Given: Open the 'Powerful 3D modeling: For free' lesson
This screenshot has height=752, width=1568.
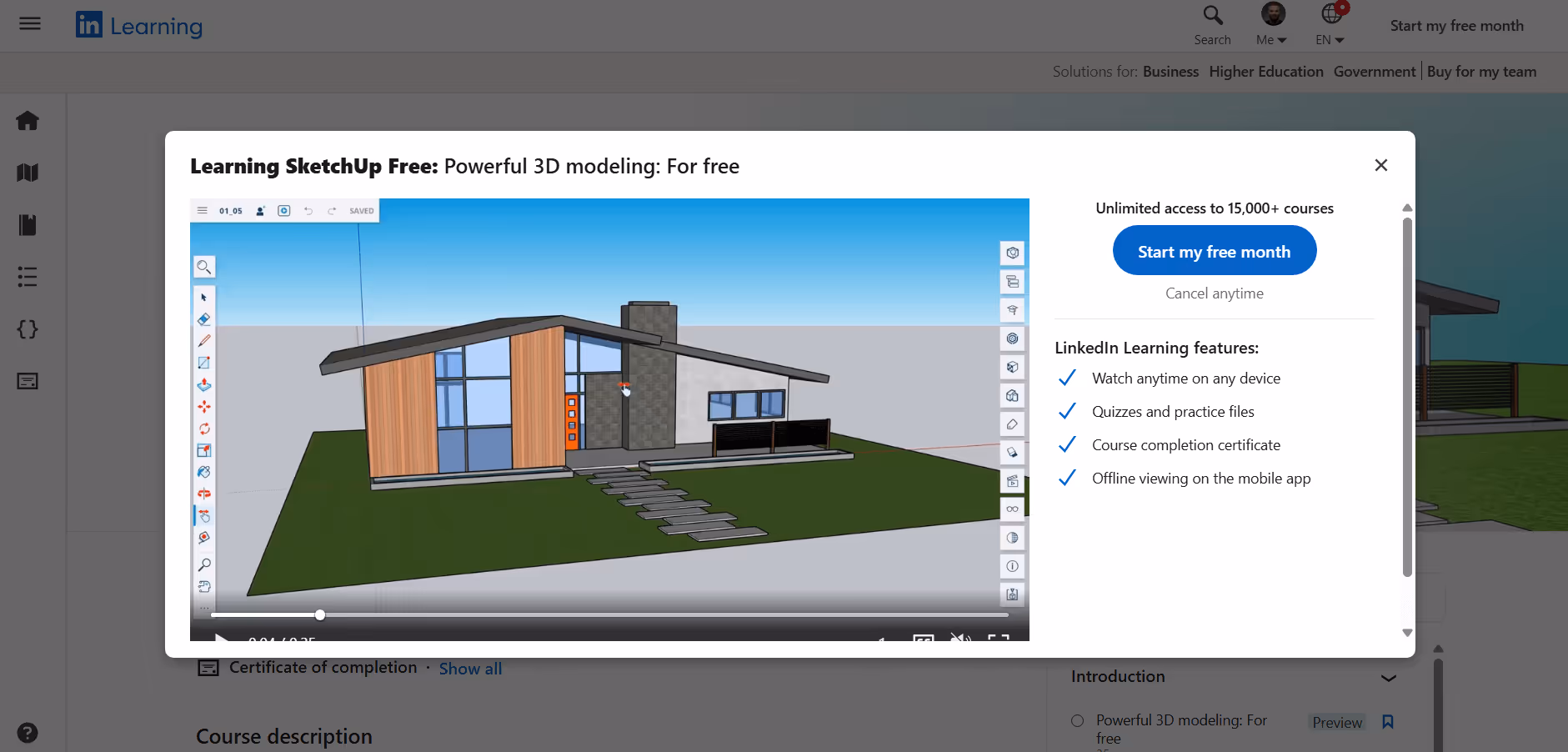Looking at the screenshot, I should point(1181,729).
